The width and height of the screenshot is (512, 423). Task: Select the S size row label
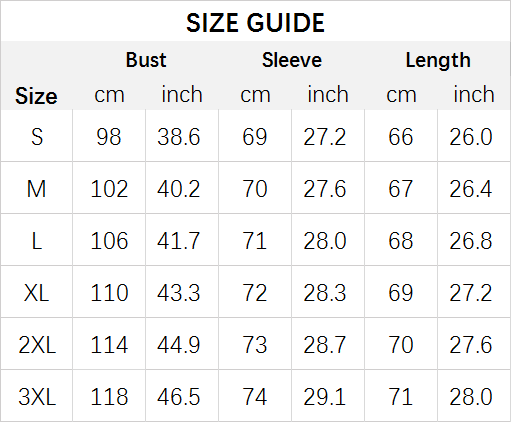click(37, 137)
